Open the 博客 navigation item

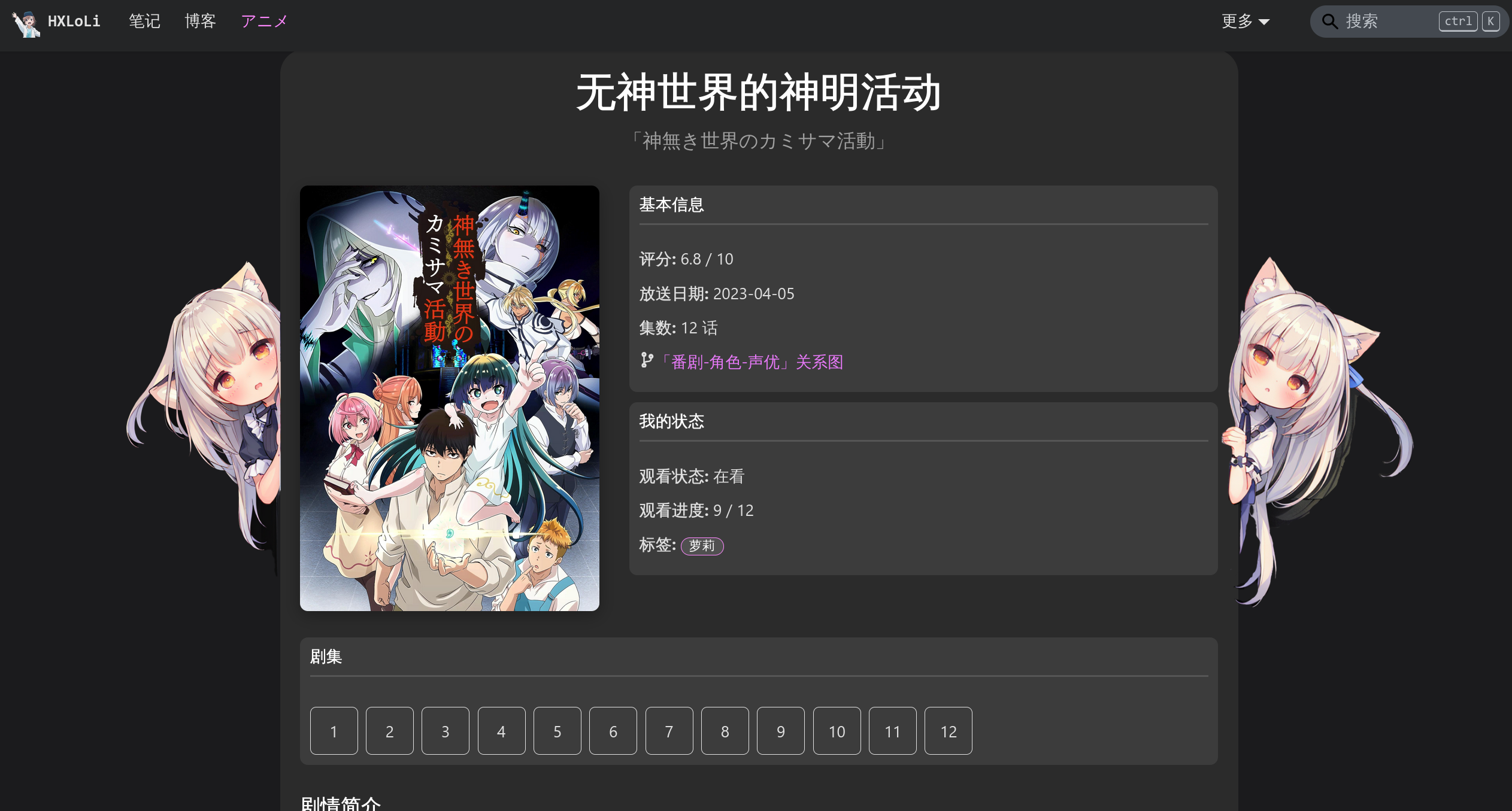coord(201,22)
